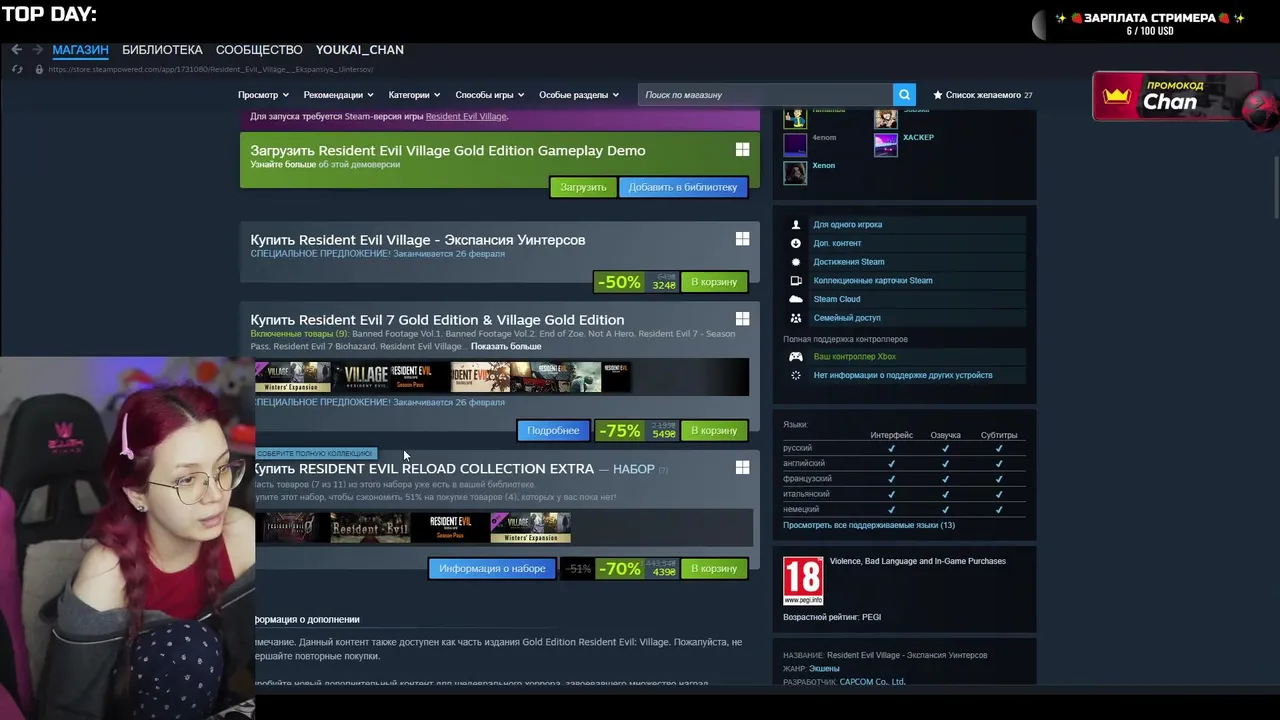The width and height of the screenshot is (1280, 720).
Task: Click Информация о наборе button
Action: point(492,569)
